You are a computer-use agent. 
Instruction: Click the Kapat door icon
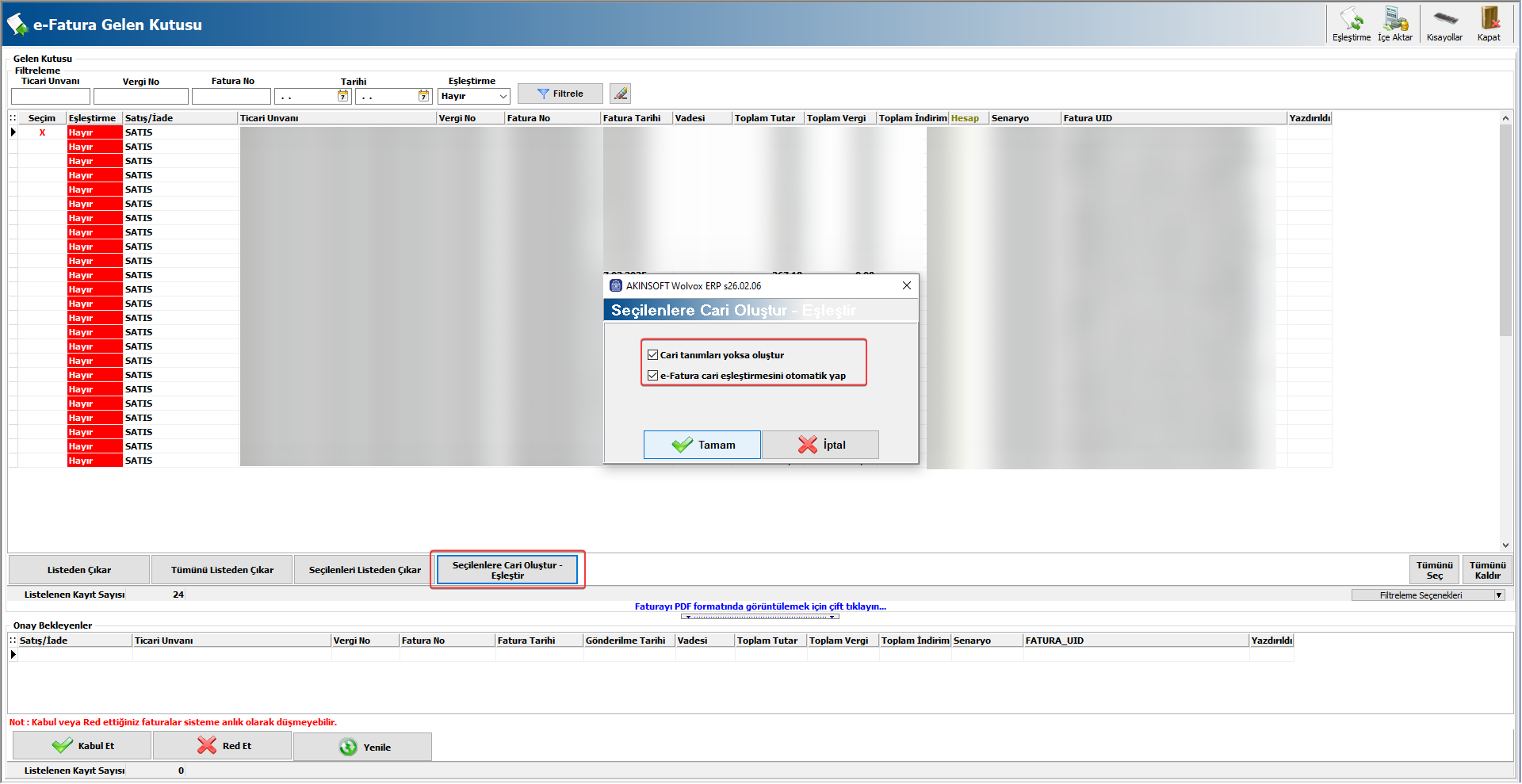1489,24
